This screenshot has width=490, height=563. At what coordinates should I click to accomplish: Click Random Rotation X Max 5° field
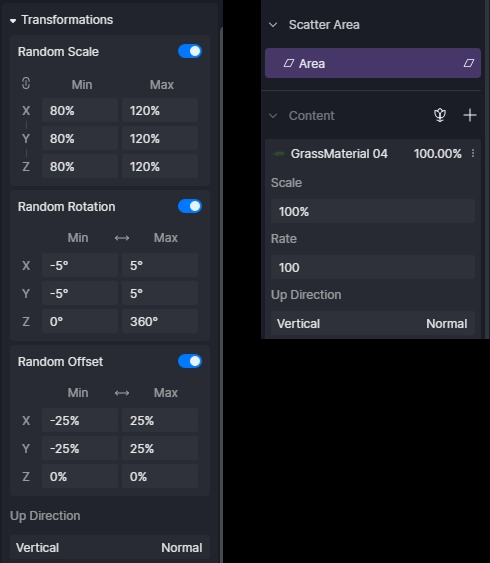pyautogui.click(x=160, y=265)
